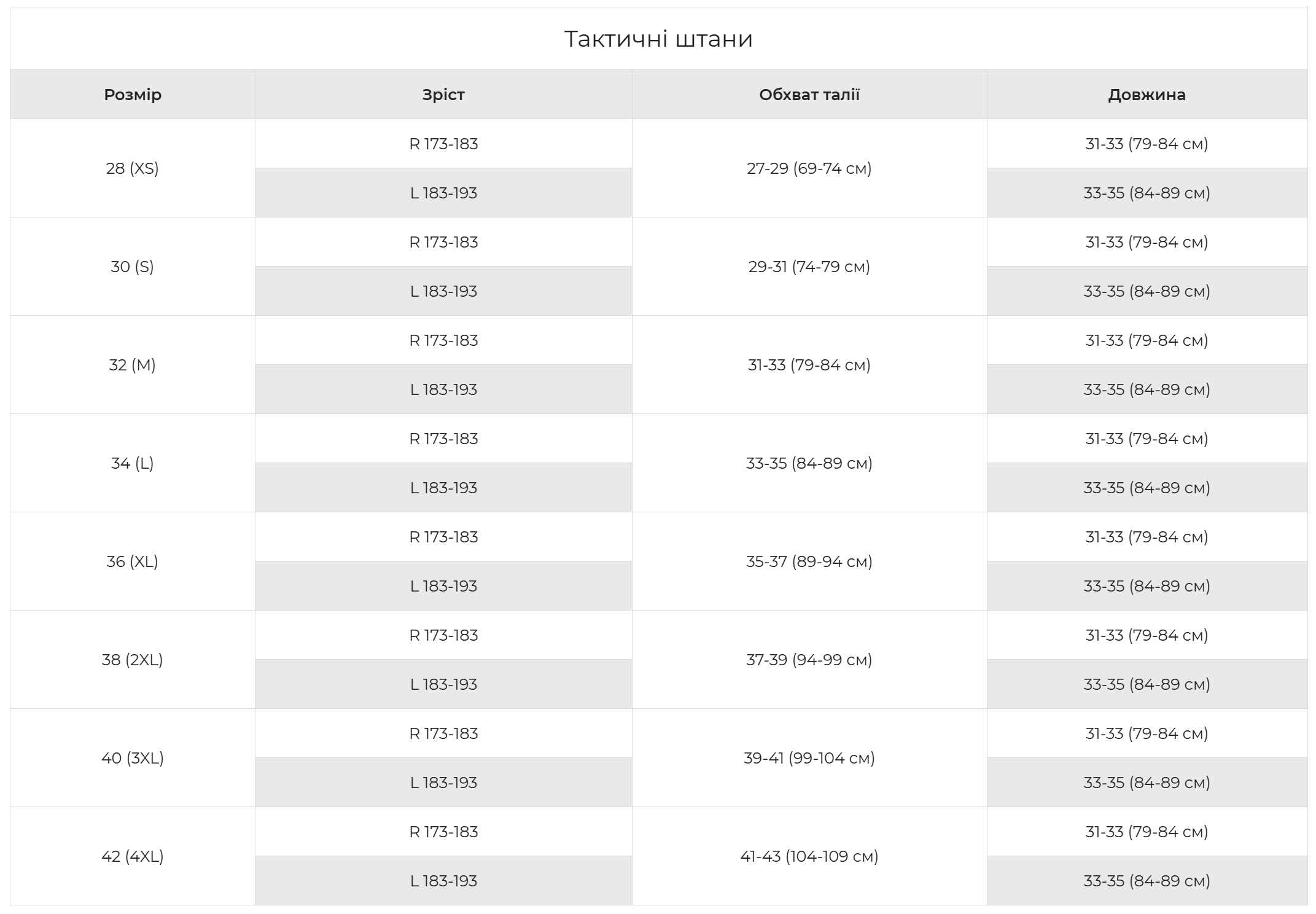Select the 36 (XL) size cell

(x=133, y=561)
